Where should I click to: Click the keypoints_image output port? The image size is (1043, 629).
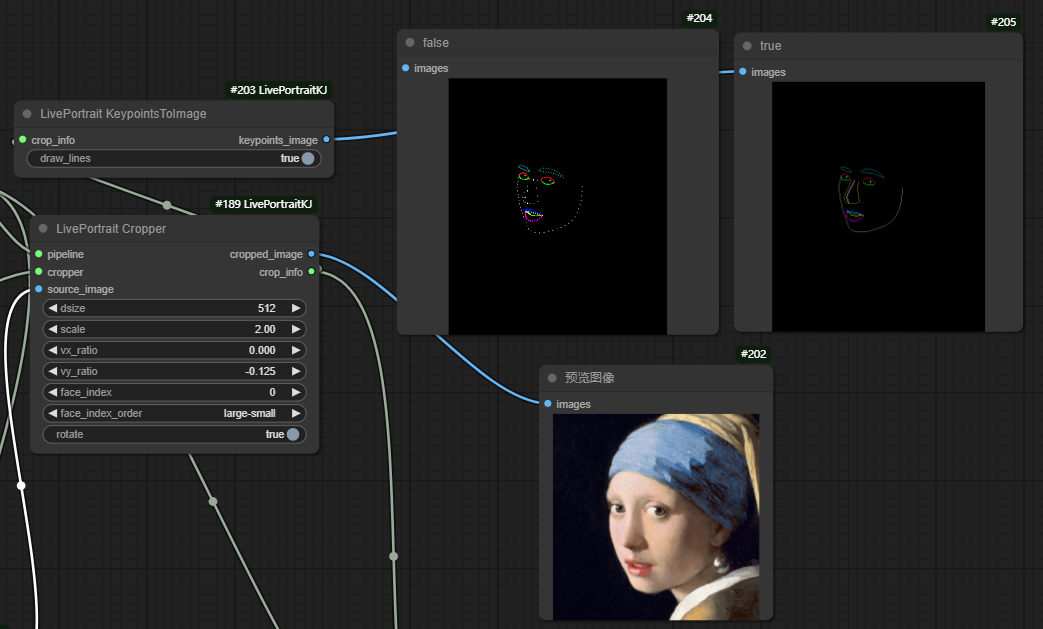click(326, 140)
